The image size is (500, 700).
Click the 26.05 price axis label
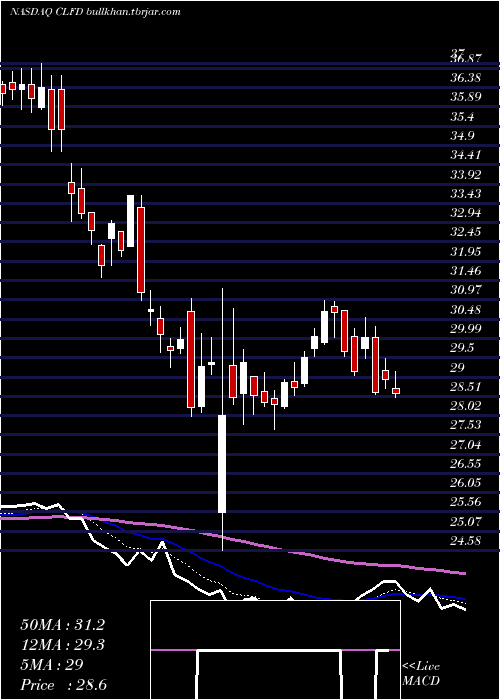(x=466, y=483)
